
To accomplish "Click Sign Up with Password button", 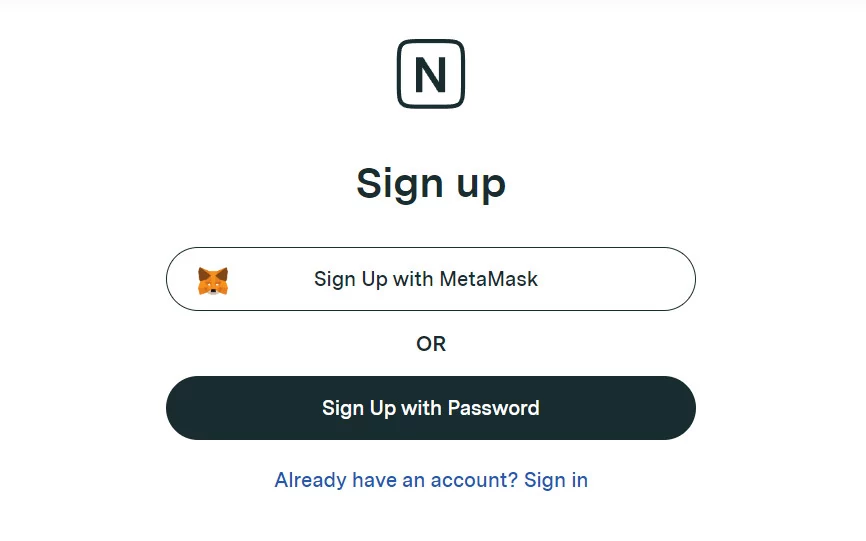I will coord(431,408).
